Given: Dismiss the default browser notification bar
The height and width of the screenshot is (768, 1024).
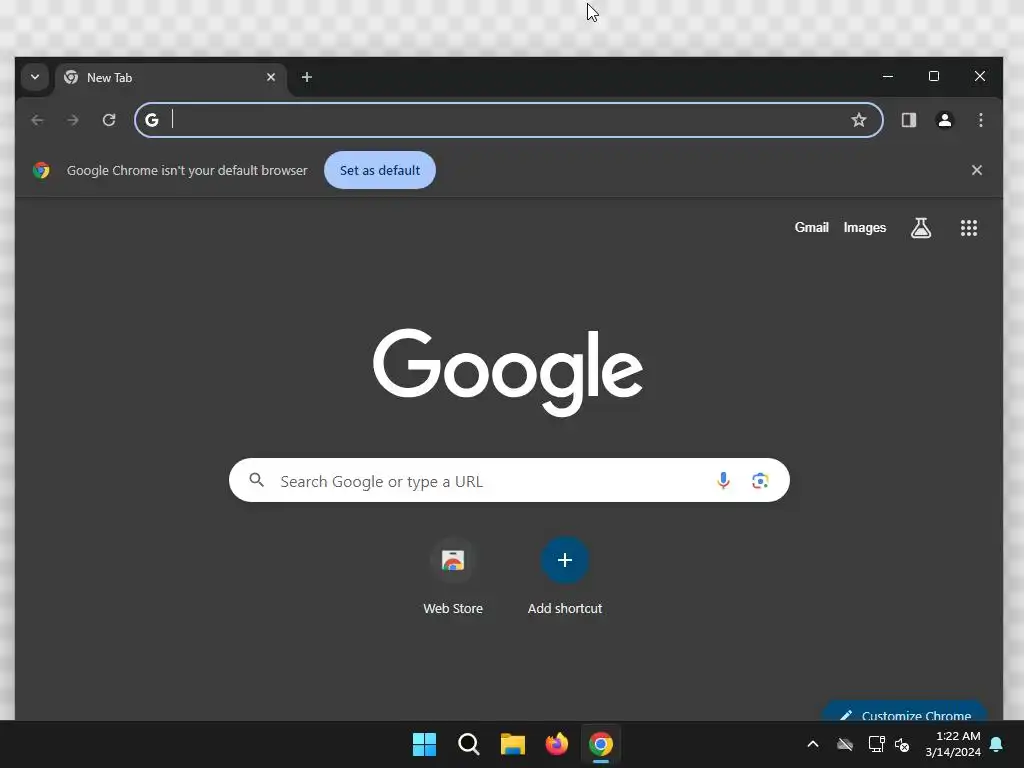Looking at the screenshot, I should (x=976, y=170).
